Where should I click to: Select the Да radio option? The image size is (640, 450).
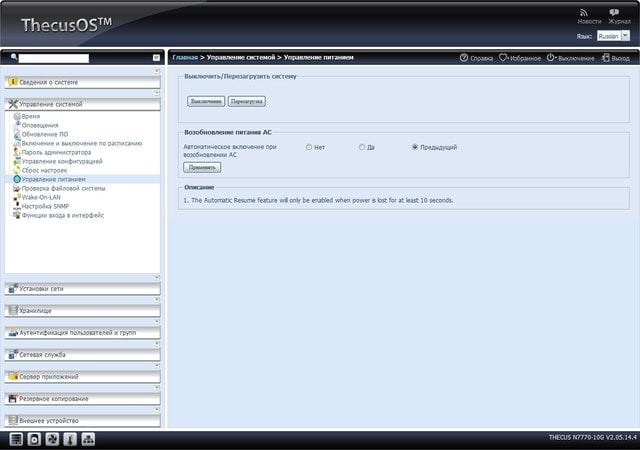362,147
